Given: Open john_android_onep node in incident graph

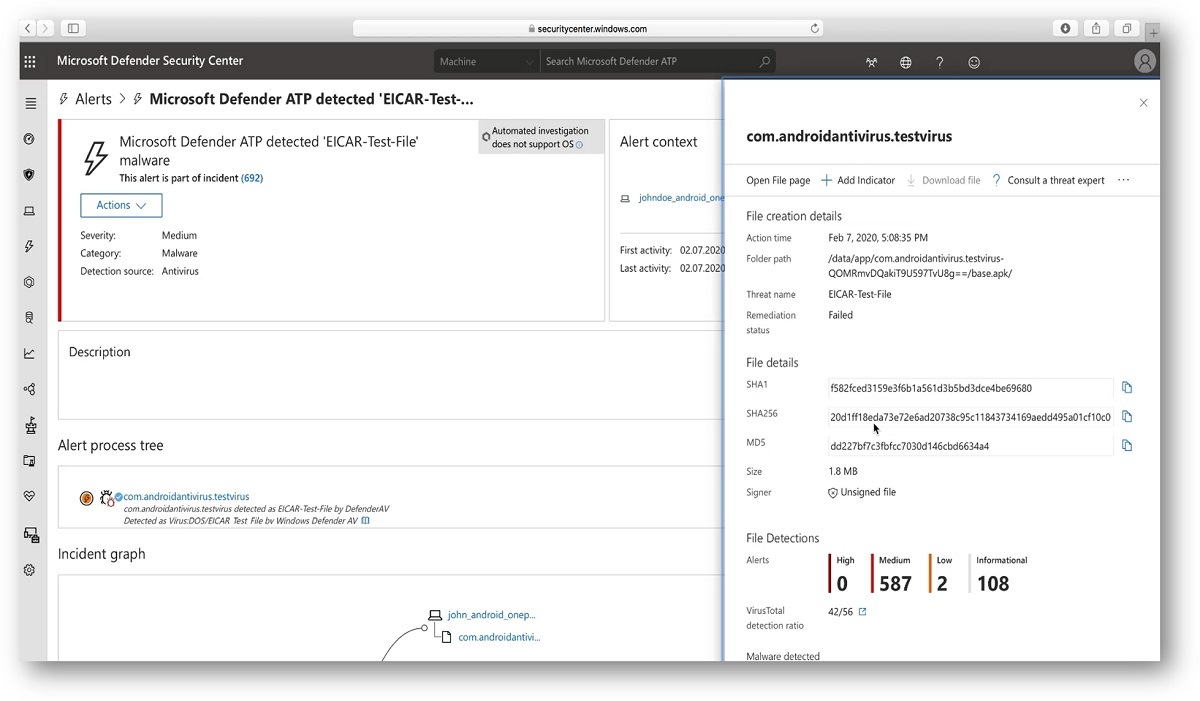Looking at the screenshot, I should 491,615.
